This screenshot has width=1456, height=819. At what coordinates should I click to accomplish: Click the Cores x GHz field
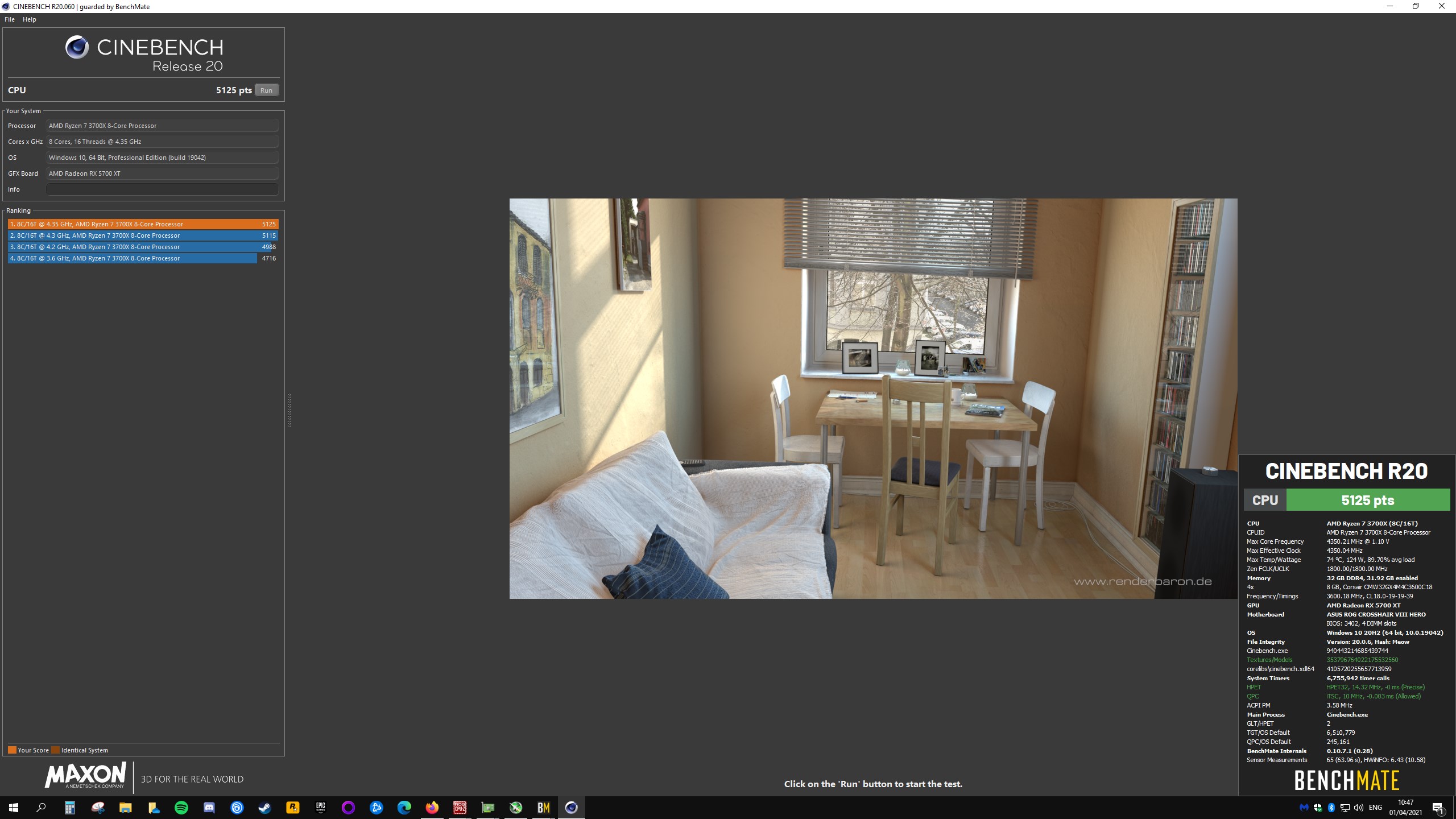click(162, 142)
